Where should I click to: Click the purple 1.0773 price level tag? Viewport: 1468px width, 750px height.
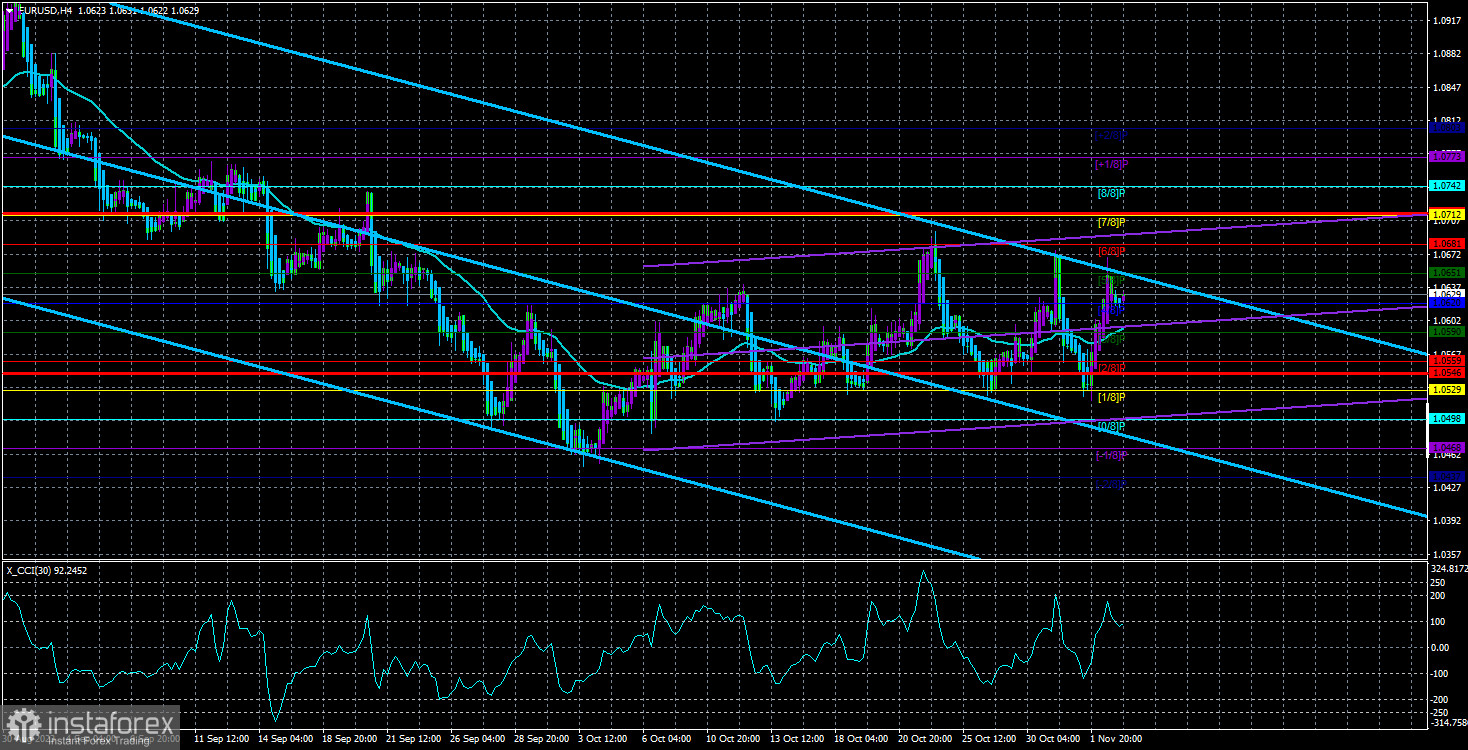tap(1447, 156)
